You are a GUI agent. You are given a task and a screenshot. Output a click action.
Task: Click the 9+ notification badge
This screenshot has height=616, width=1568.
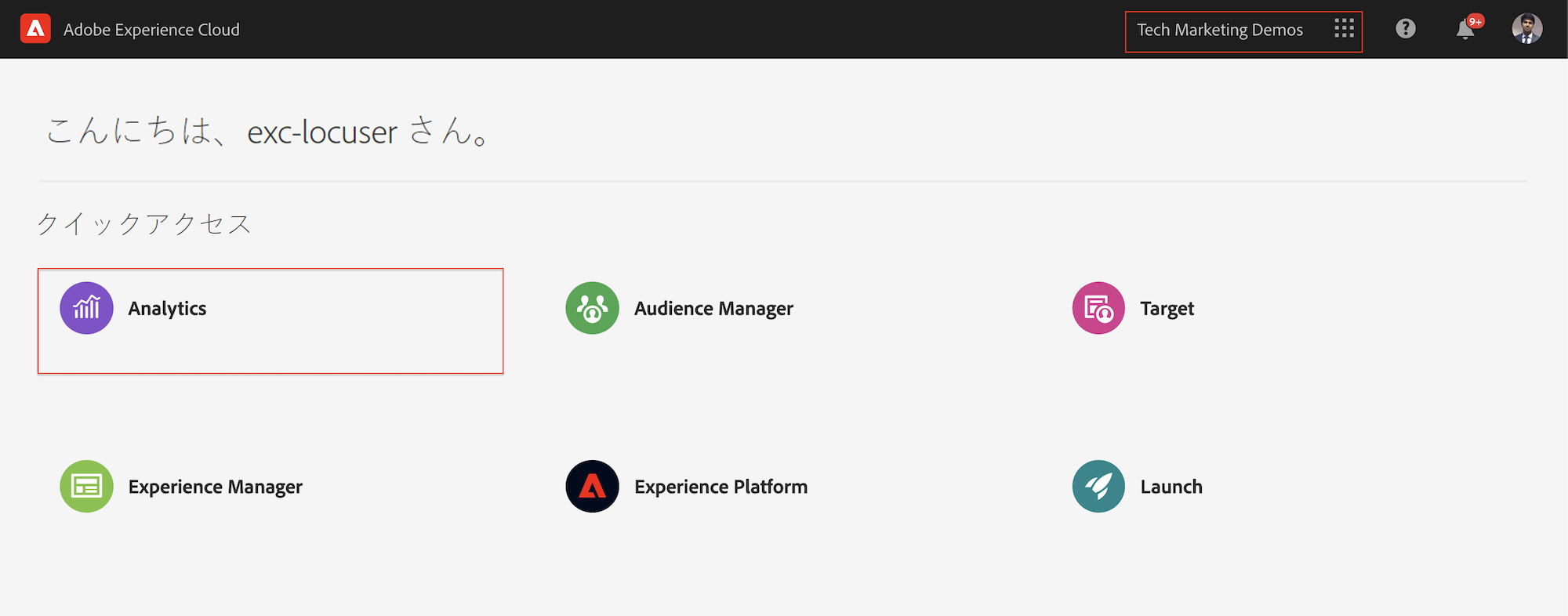[1475, 21]
